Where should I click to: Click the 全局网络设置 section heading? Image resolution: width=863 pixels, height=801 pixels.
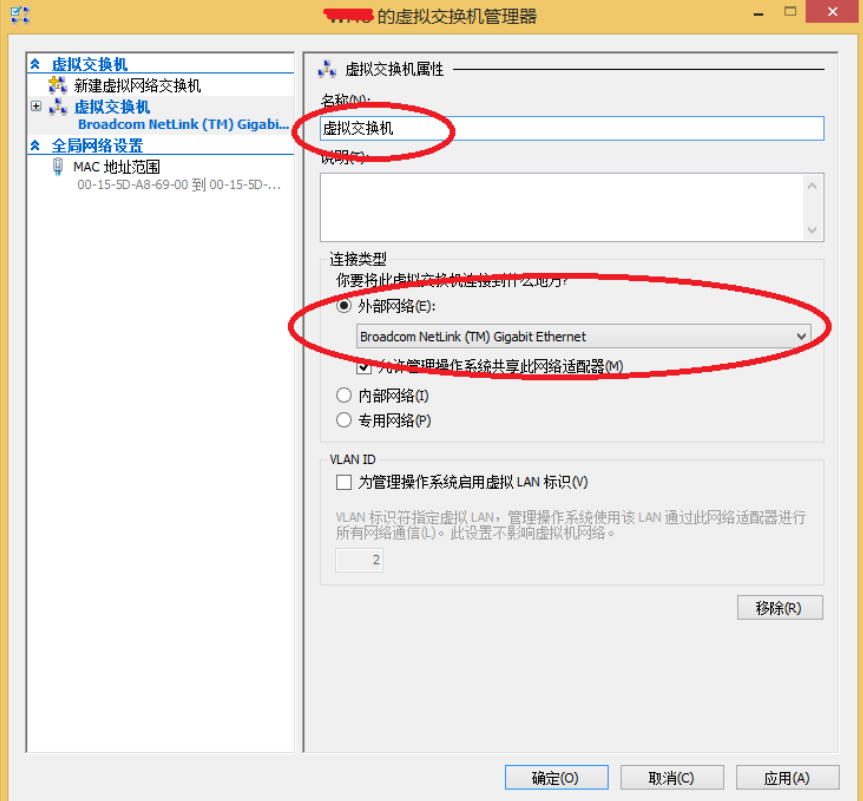pyautogui.click(x=97, y=146)
